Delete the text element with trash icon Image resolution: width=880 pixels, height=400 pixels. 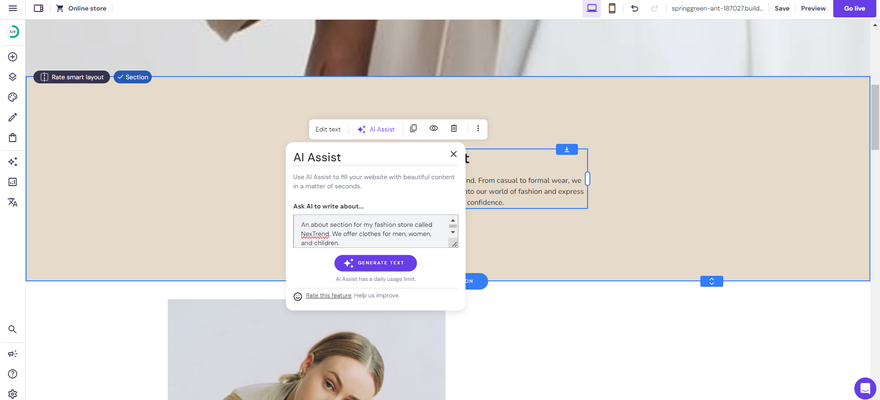pyautogui.click(x=454, y=128)
